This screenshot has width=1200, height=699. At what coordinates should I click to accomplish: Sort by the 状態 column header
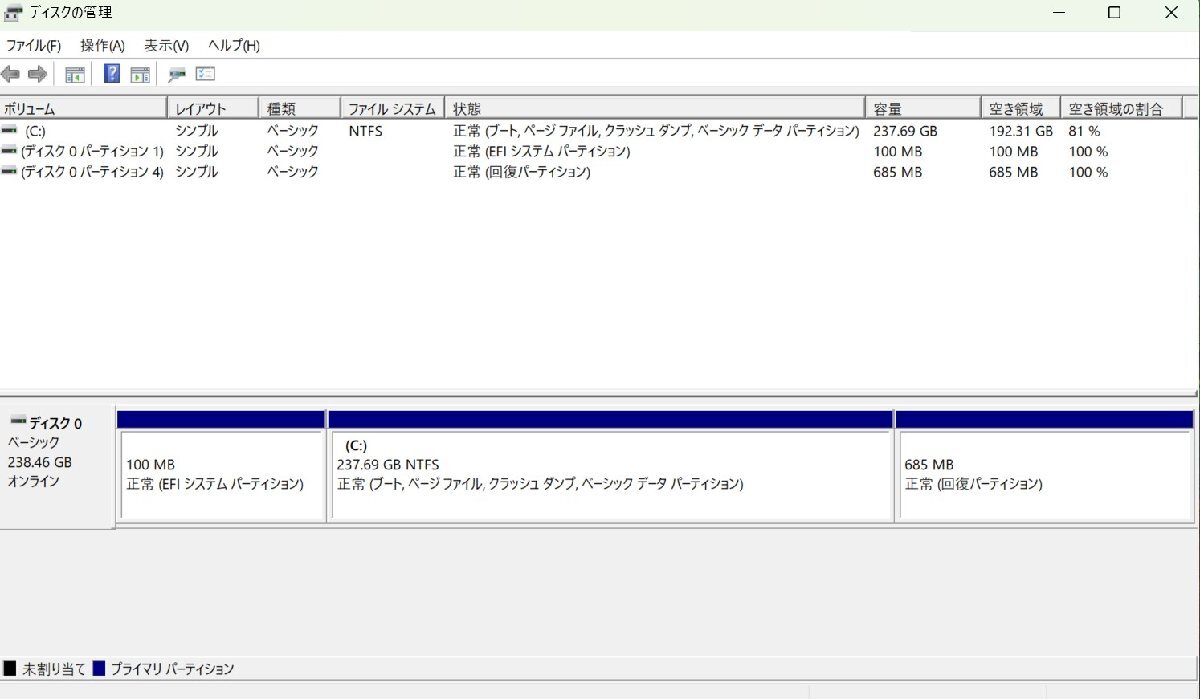(x=655, y=109)
